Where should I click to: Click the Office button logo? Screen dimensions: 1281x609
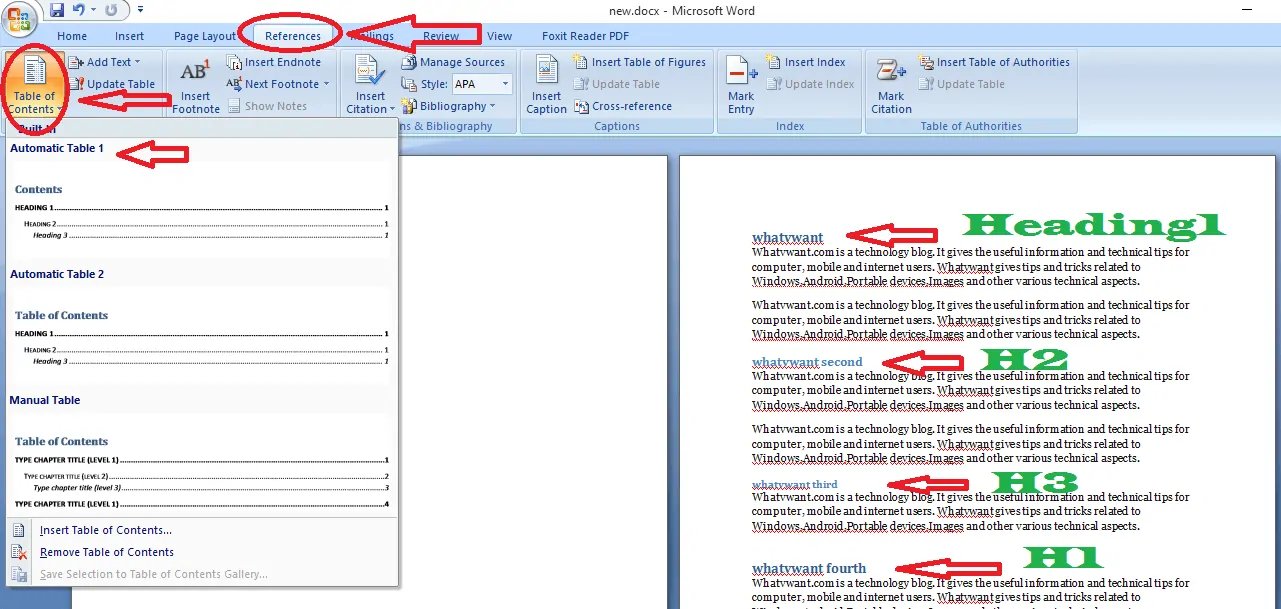(x=19, y=19)
